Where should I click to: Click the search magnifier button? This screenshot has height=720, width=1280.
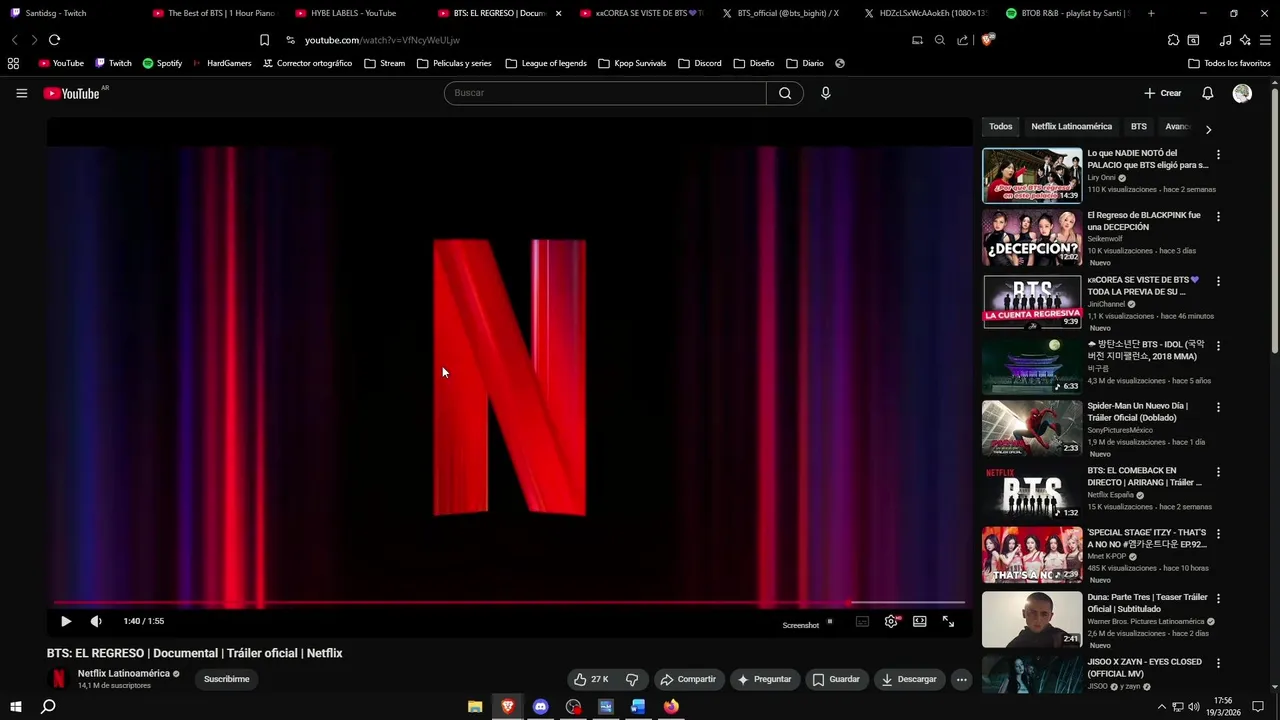785,93
